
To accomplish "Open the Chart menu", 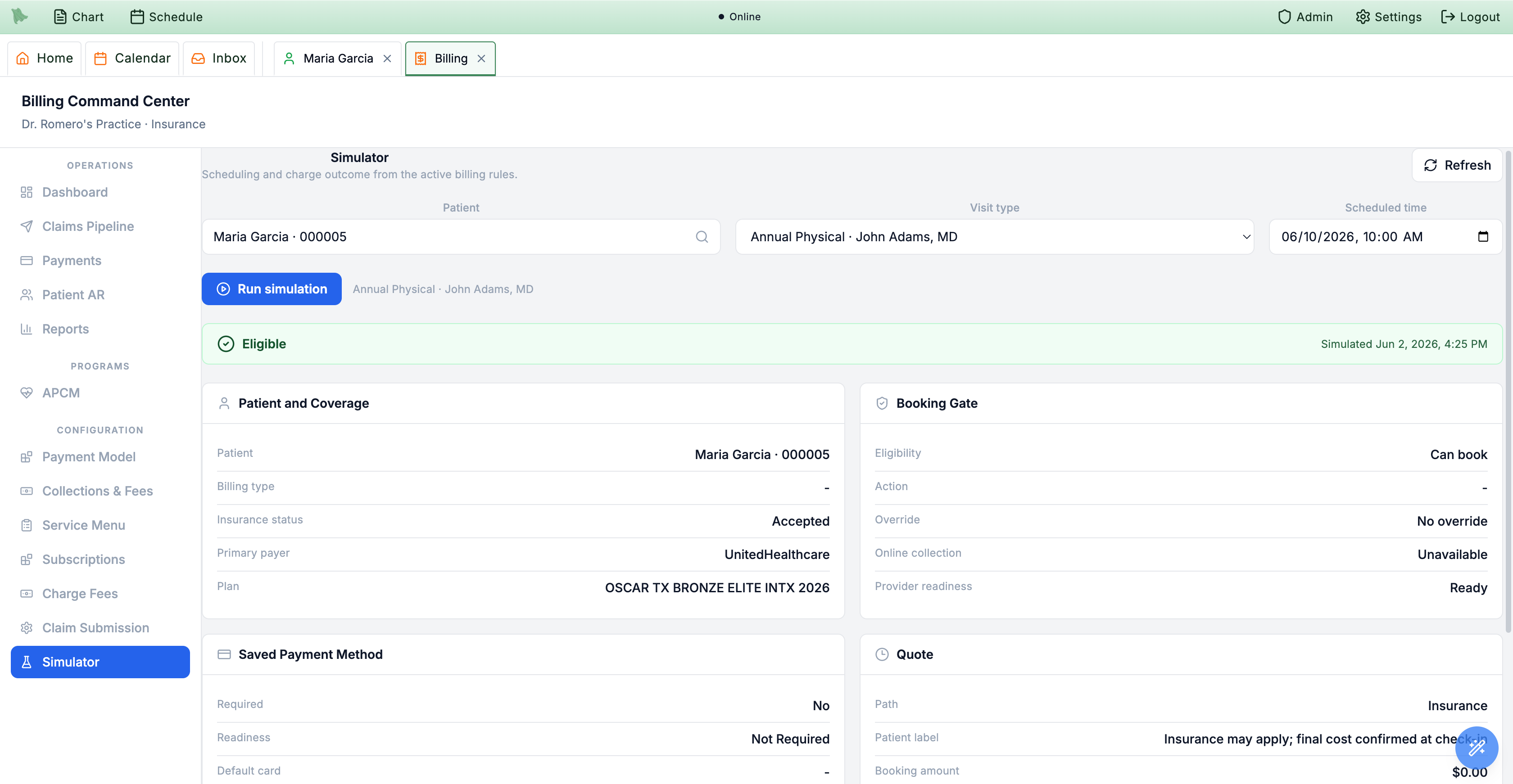I will (79, 17).
